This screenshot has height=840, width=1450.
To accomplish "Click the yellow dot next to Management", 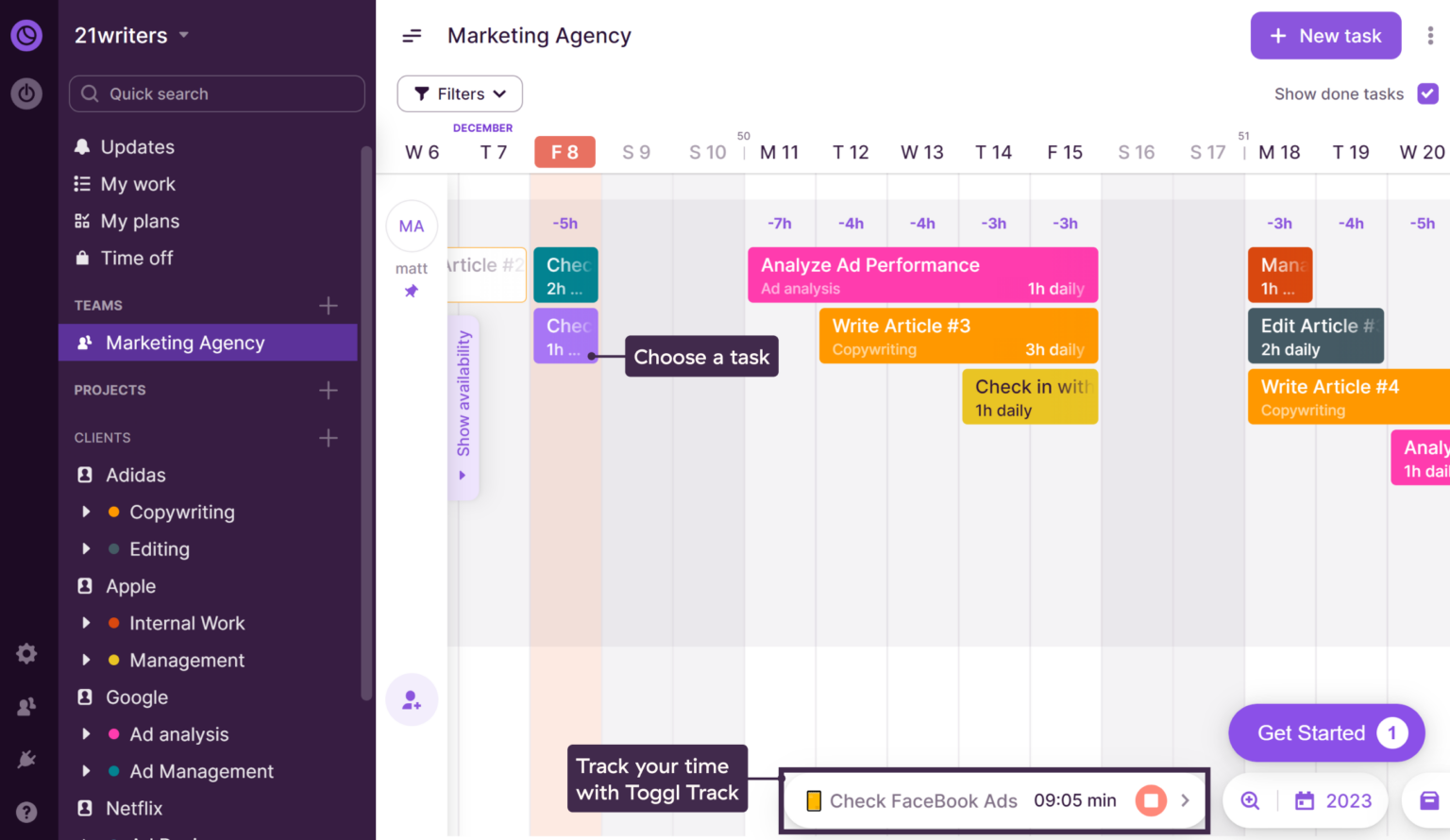I will (x=114, y=660).
